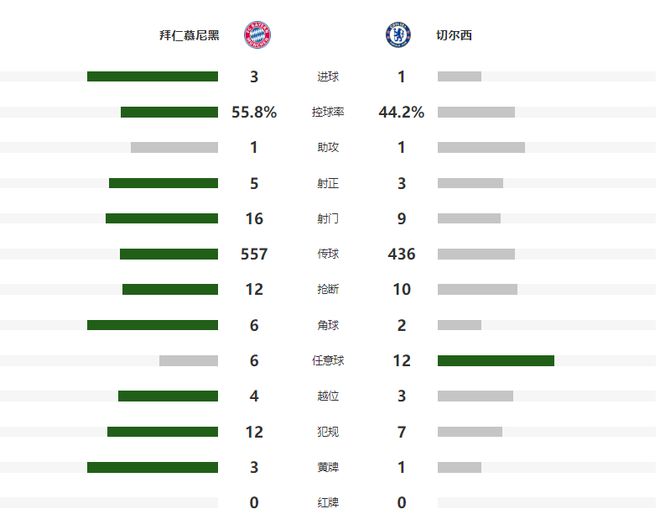Select the 拜仁慕尼黑 team name
This screenshot has width=660, height=530.
(x=190, y=36)
